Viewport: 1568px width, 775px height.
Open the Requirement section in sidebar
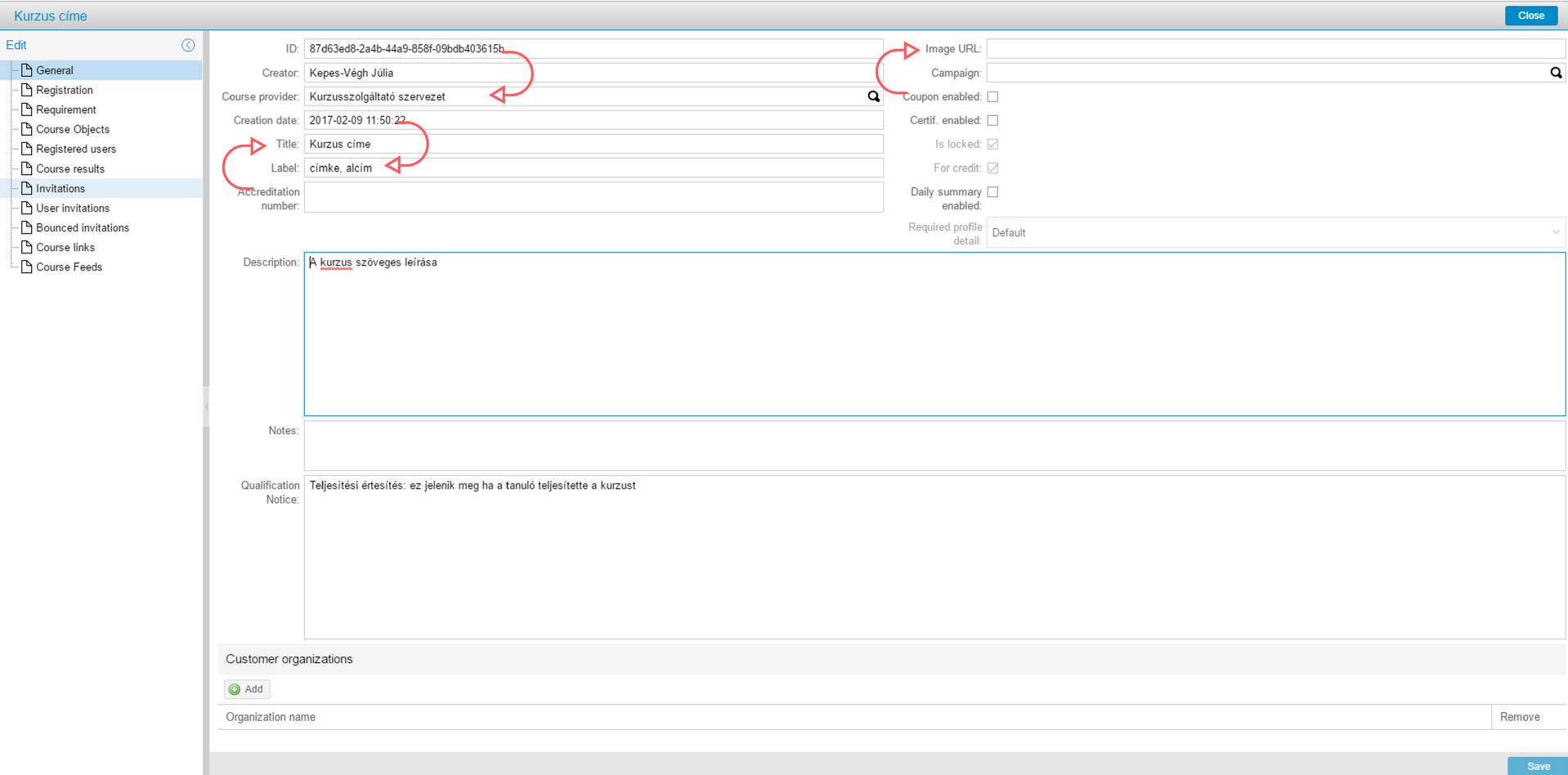(65, 110)
